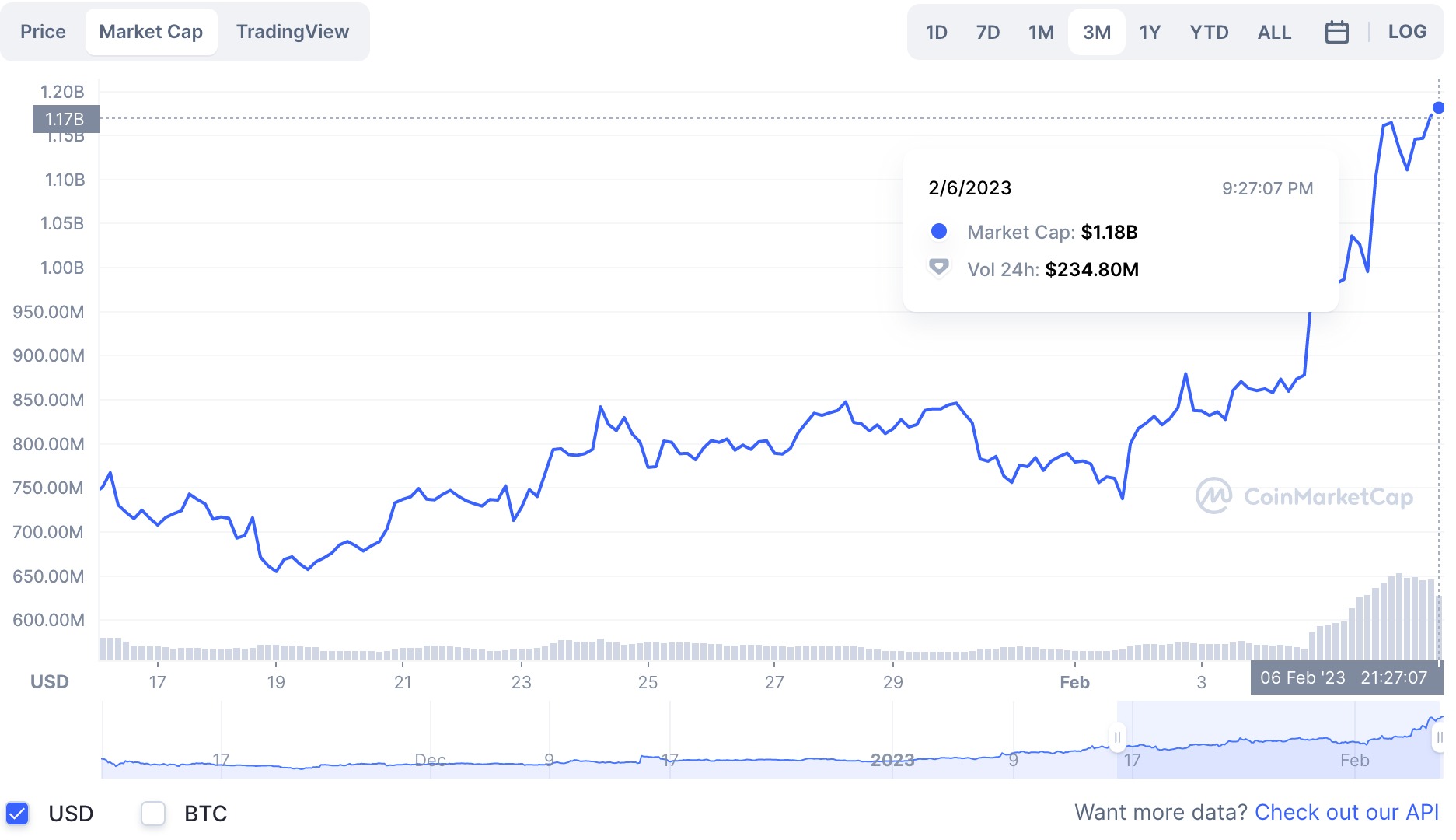
Task: Select the 3M time range
Action: pos(1096,32)
